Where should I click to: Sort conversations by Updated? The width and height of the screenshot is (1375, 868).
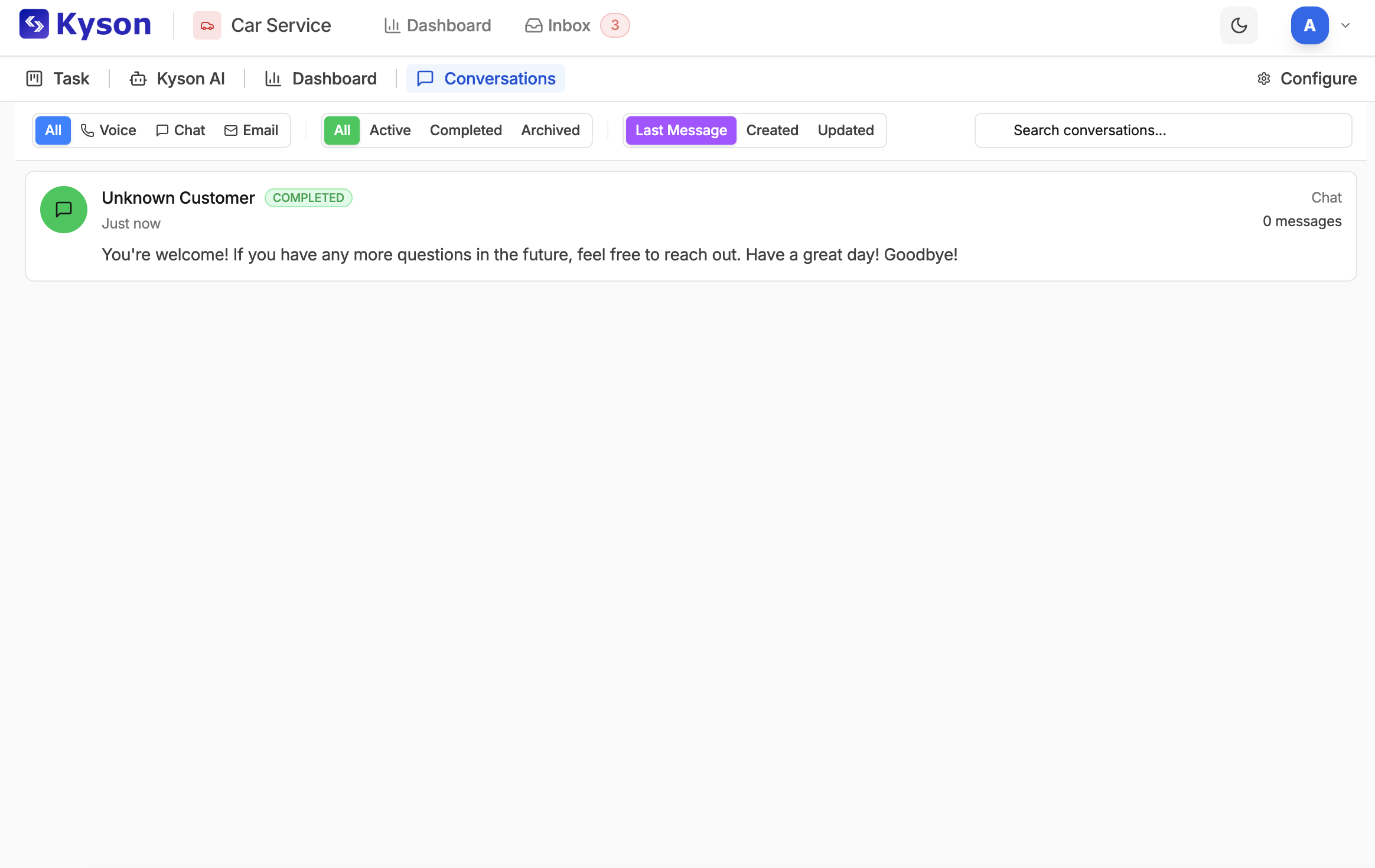coord(845,130)
